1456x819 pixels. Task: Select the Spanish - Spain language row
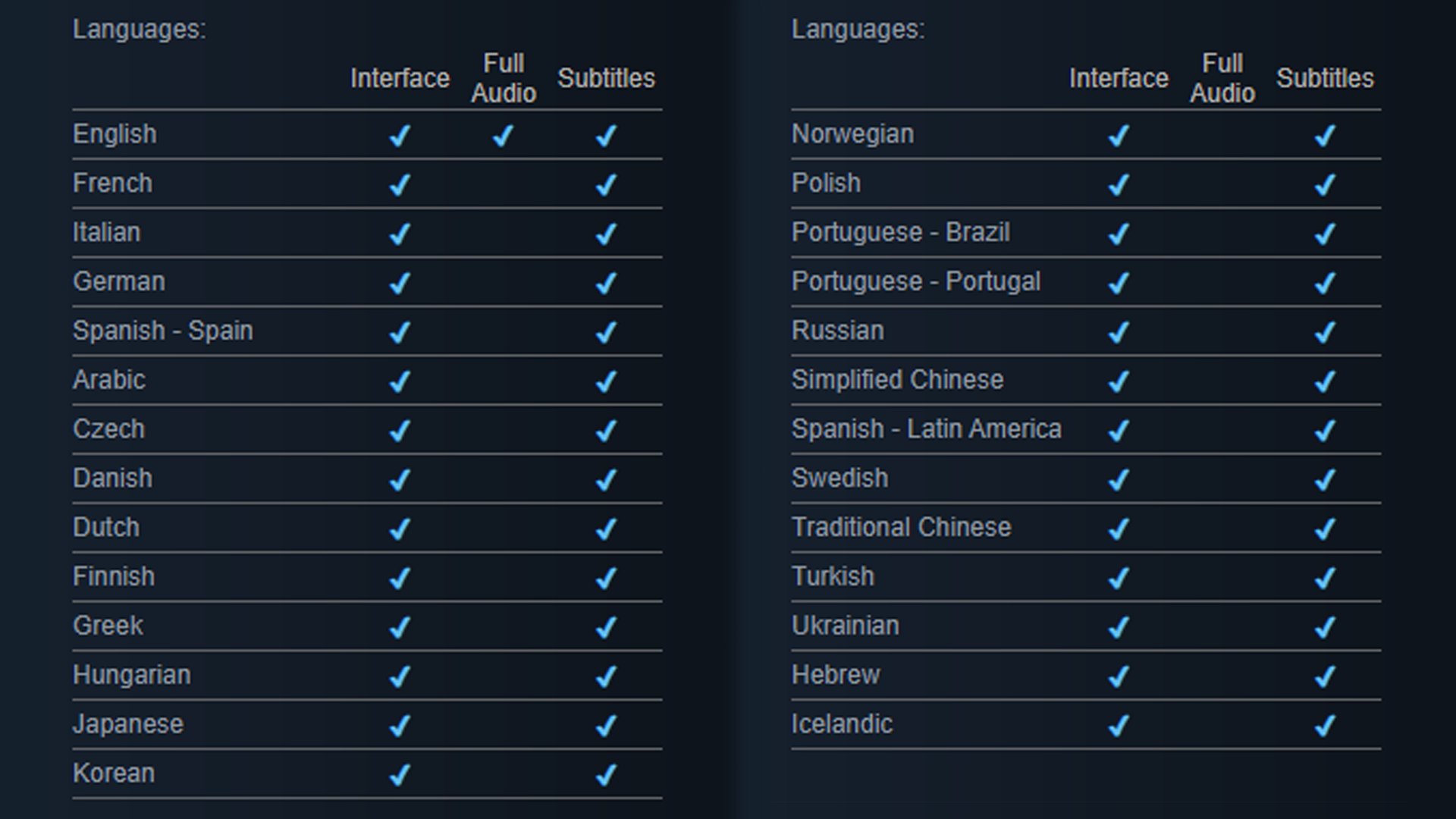click(163, 331)
